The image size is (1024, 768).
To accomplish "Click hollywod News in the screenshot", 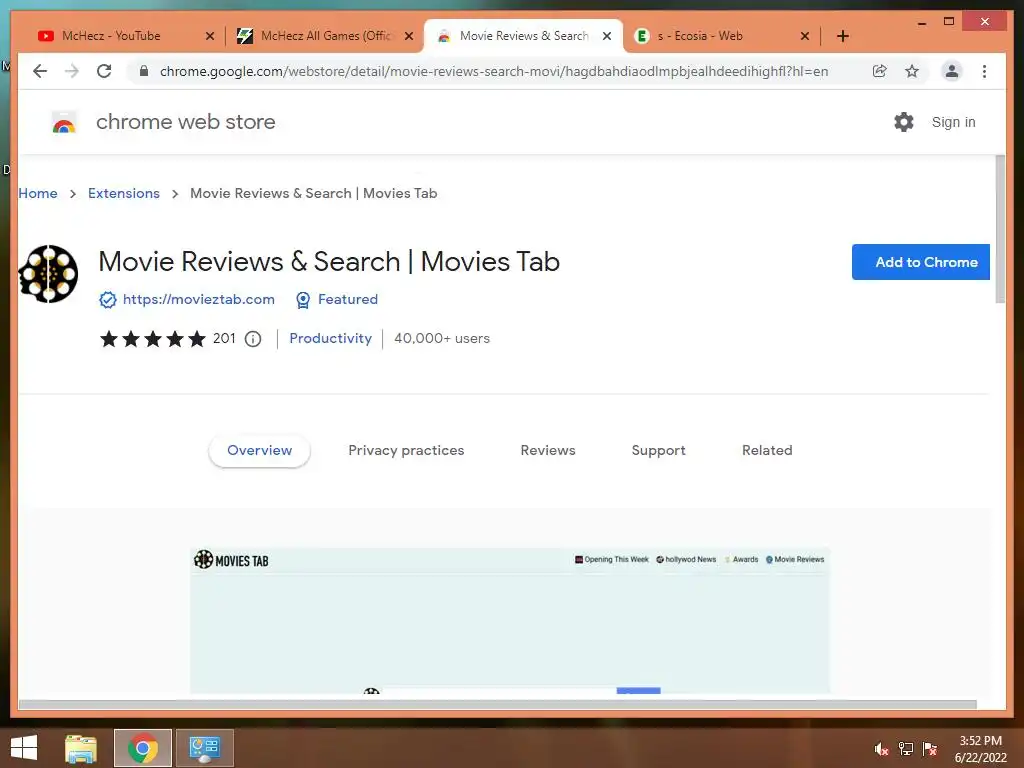I will click(x=686, y=560).
